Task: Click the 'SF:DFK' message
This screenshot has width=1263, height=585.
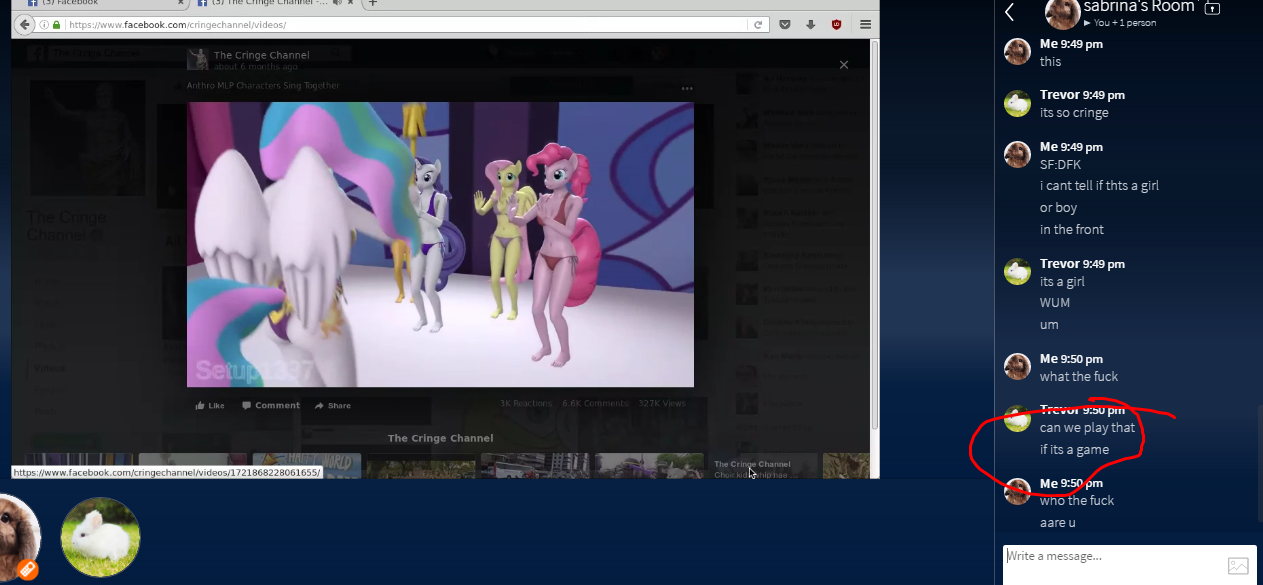Action: 1060,164
